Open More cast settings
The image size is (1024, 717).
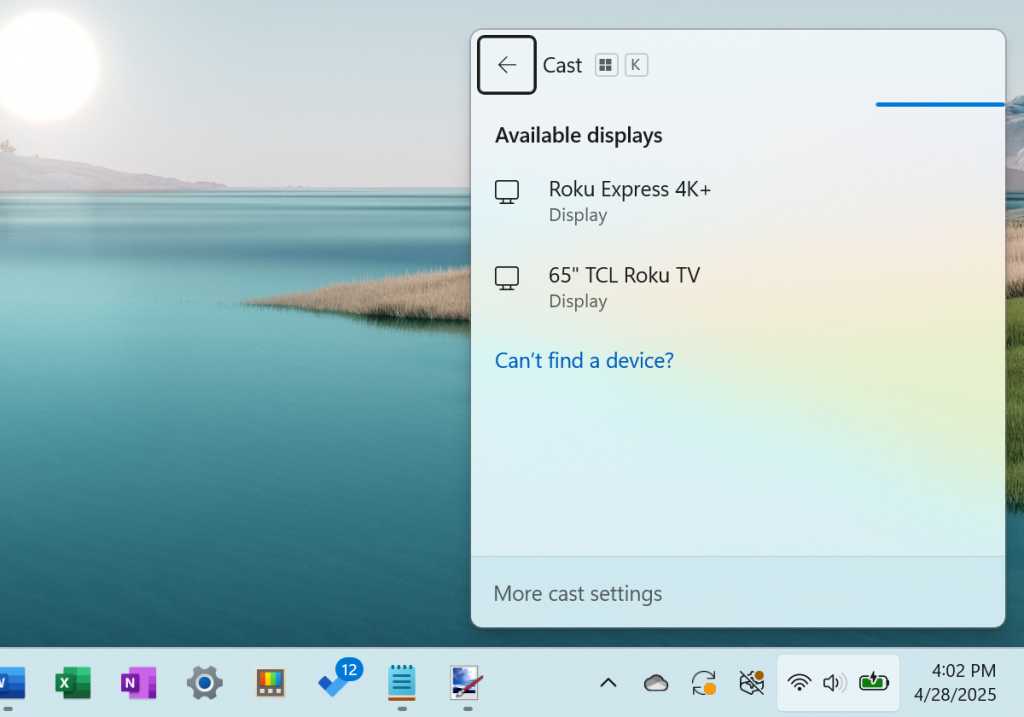click(x=578, y=593)
